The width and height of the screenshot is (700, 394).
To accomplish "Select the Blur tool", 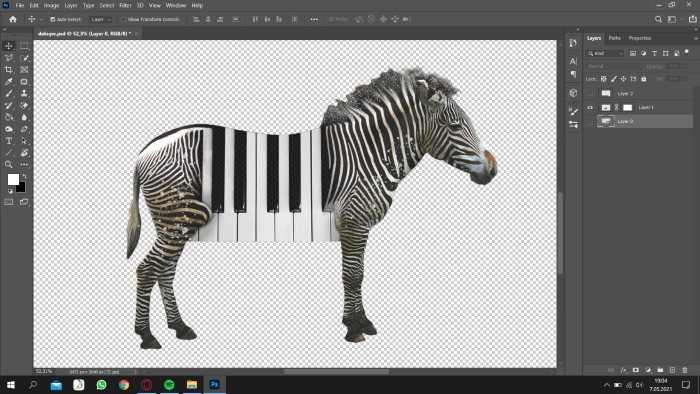I will click(24, 117).
